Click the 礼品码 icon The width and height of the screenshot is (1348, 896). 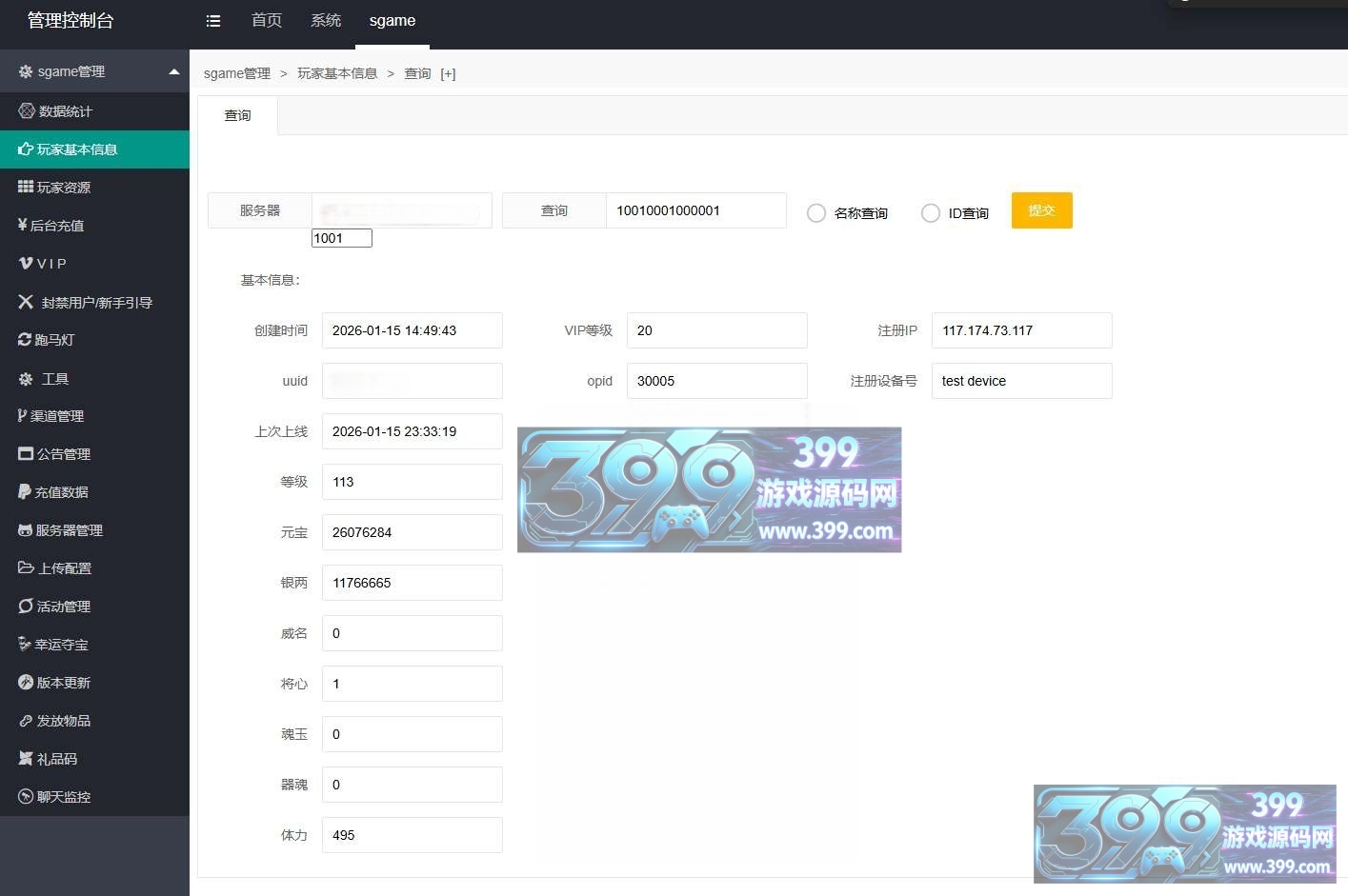[26, 759]
